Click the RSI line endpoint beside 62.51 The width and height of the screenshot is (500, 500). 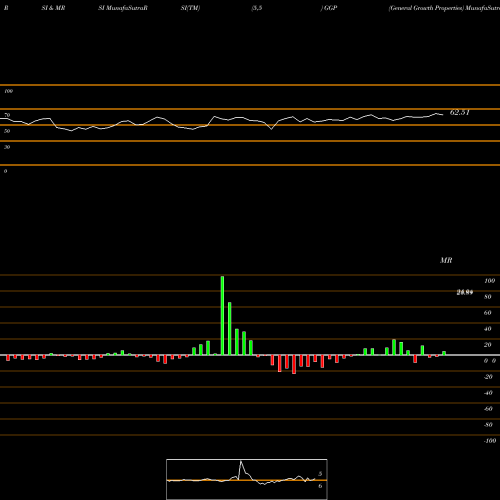(x=443, y=115)
